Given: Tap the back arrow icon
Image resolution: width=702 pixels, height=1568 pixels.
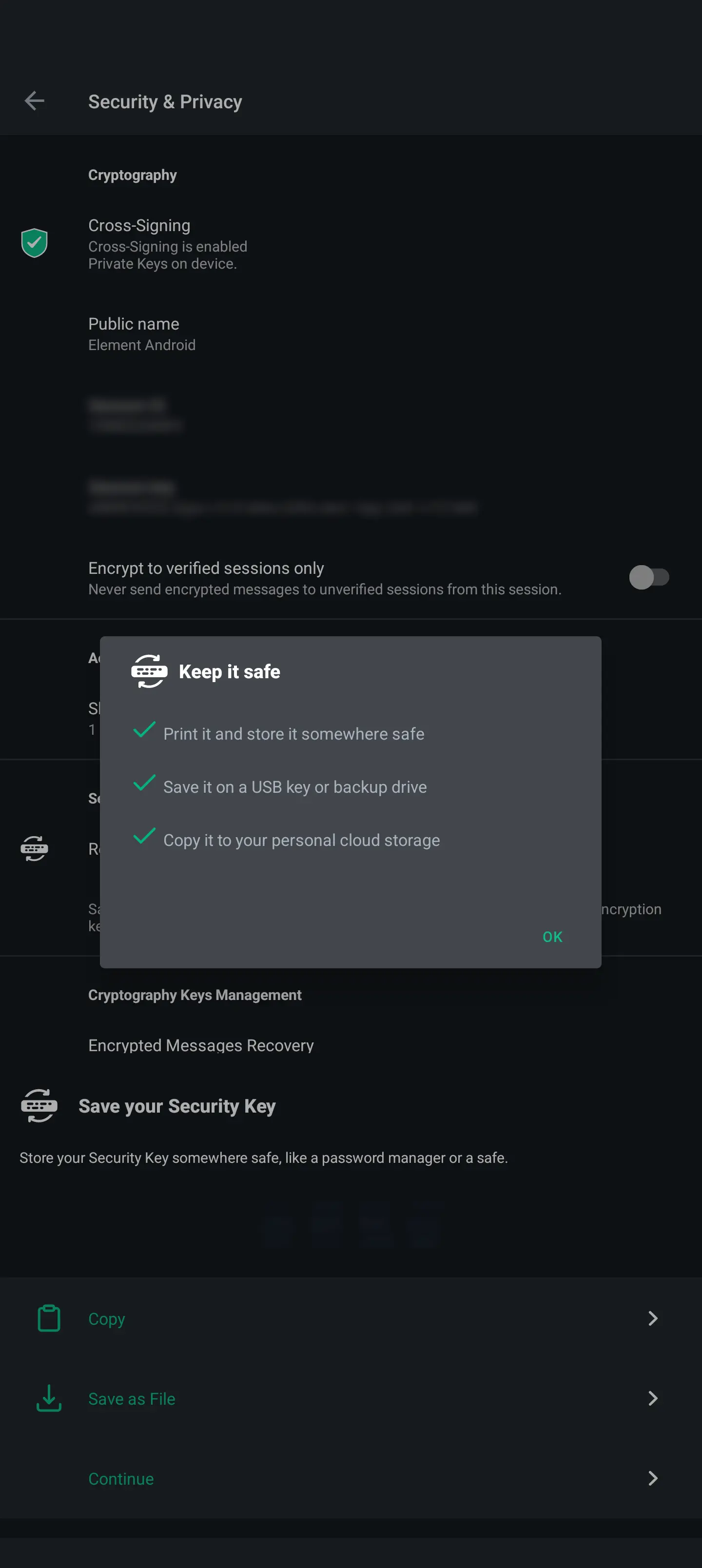Looking at the screenshot, I should coord(35,101).
